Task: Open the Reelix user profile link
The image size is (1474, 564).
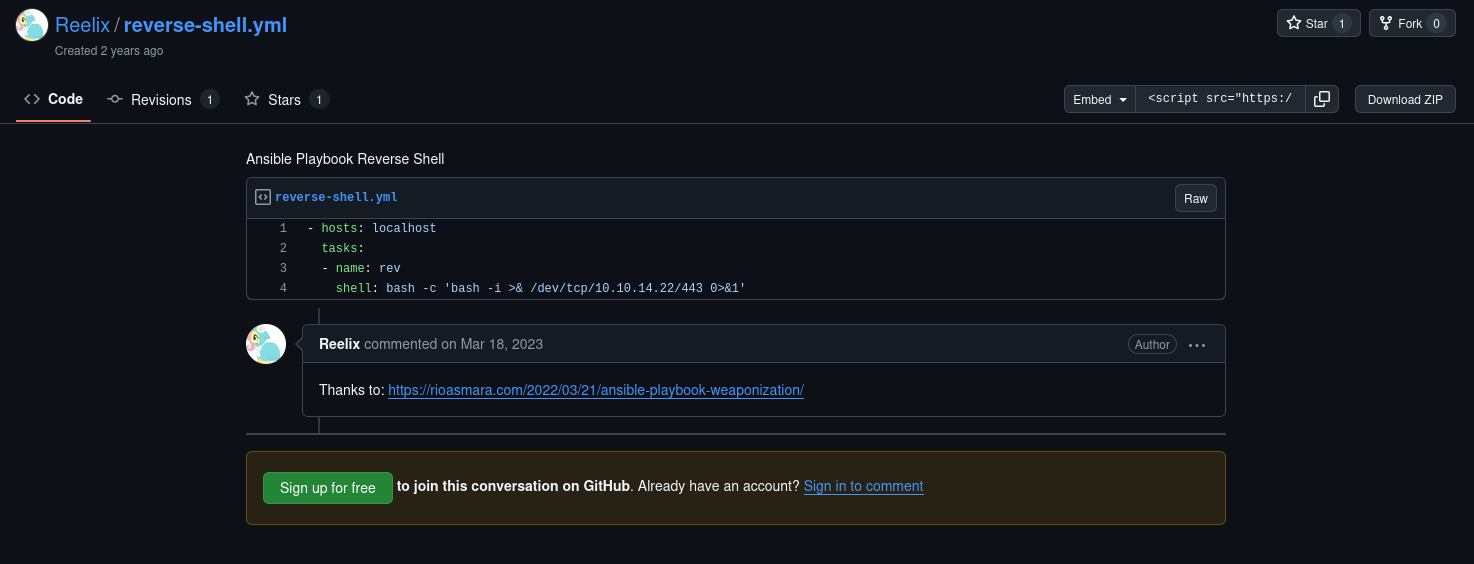Action: 82,25
